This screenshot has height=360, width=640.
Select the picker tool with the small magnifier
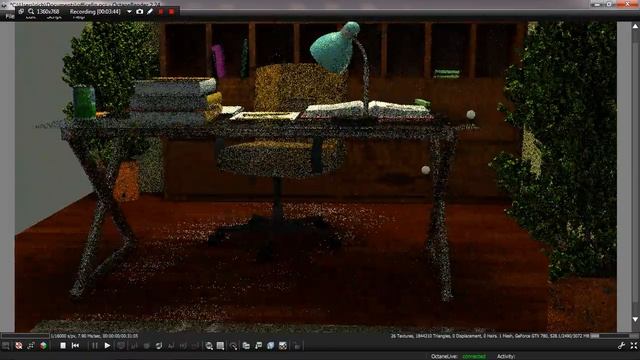tap(233, 346)
